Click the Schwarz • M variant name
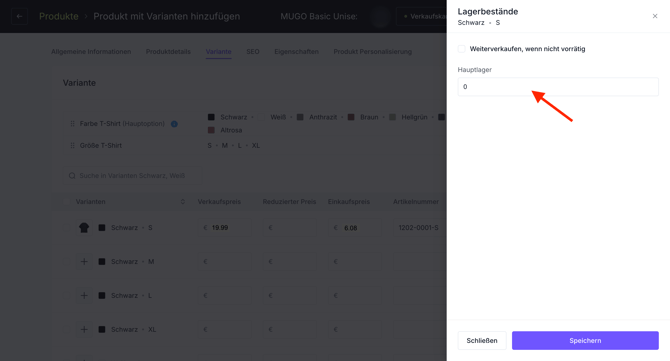 click(132, 261)
